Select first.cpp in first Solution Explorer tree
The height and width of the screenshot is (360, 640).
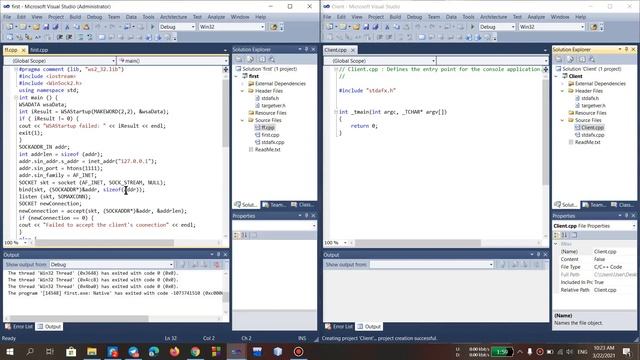(x=270, y=135)
